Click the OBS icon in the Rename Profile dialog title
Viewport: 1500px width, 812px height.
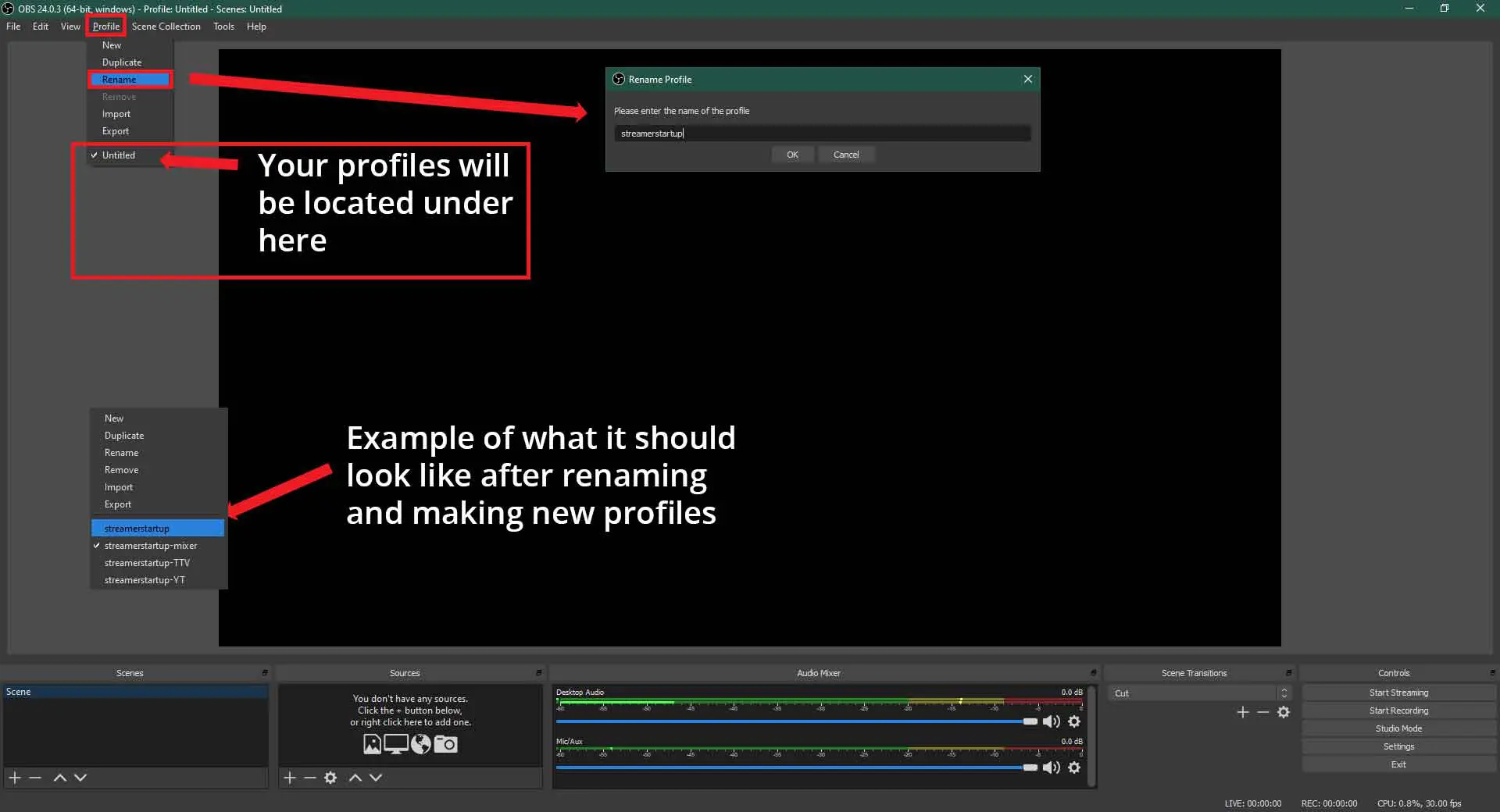click(619, 79)
